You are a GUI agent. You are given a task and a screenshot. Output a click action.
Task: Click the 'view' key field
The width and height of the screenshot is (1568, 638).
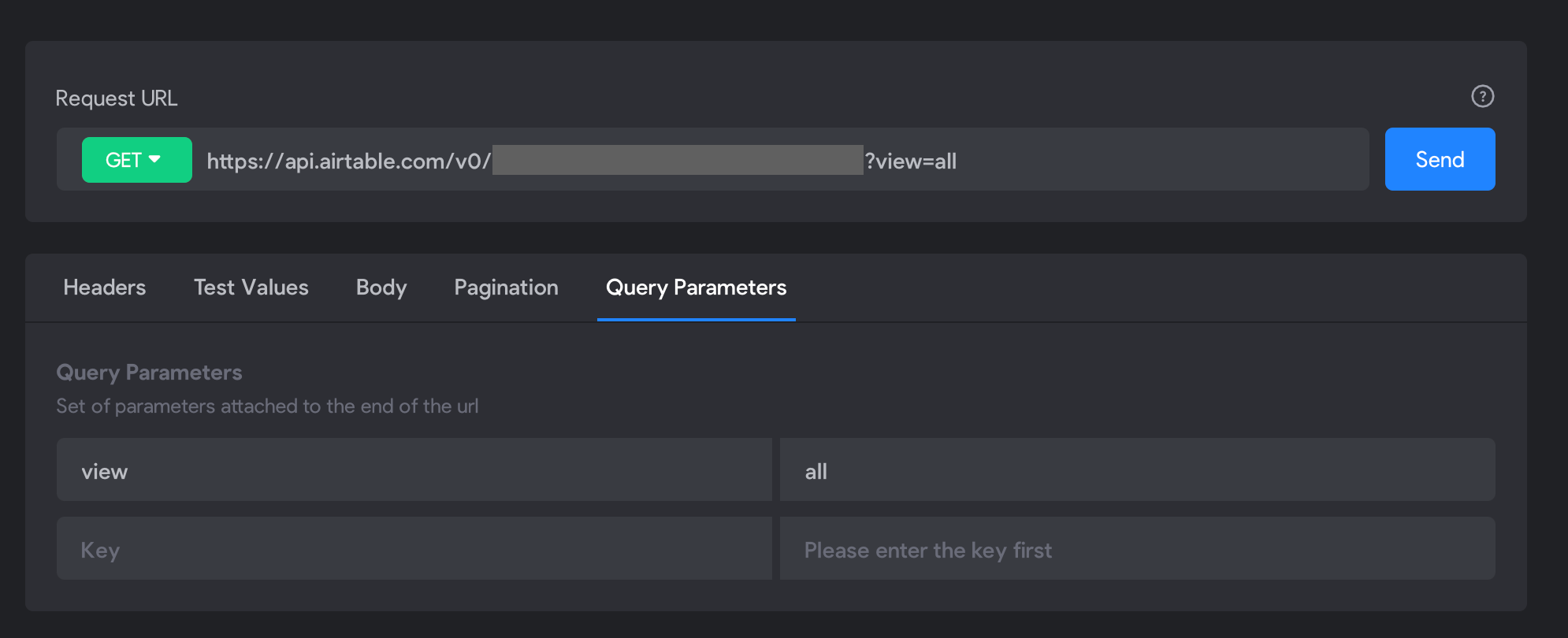click(414, 469)
